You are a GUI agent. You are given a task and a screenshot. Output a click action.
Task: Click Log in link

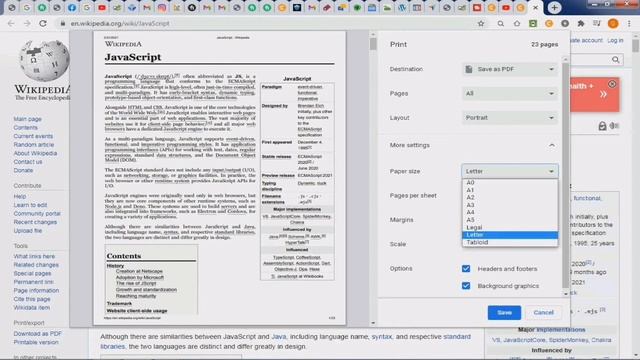click(x=615, y=40)
